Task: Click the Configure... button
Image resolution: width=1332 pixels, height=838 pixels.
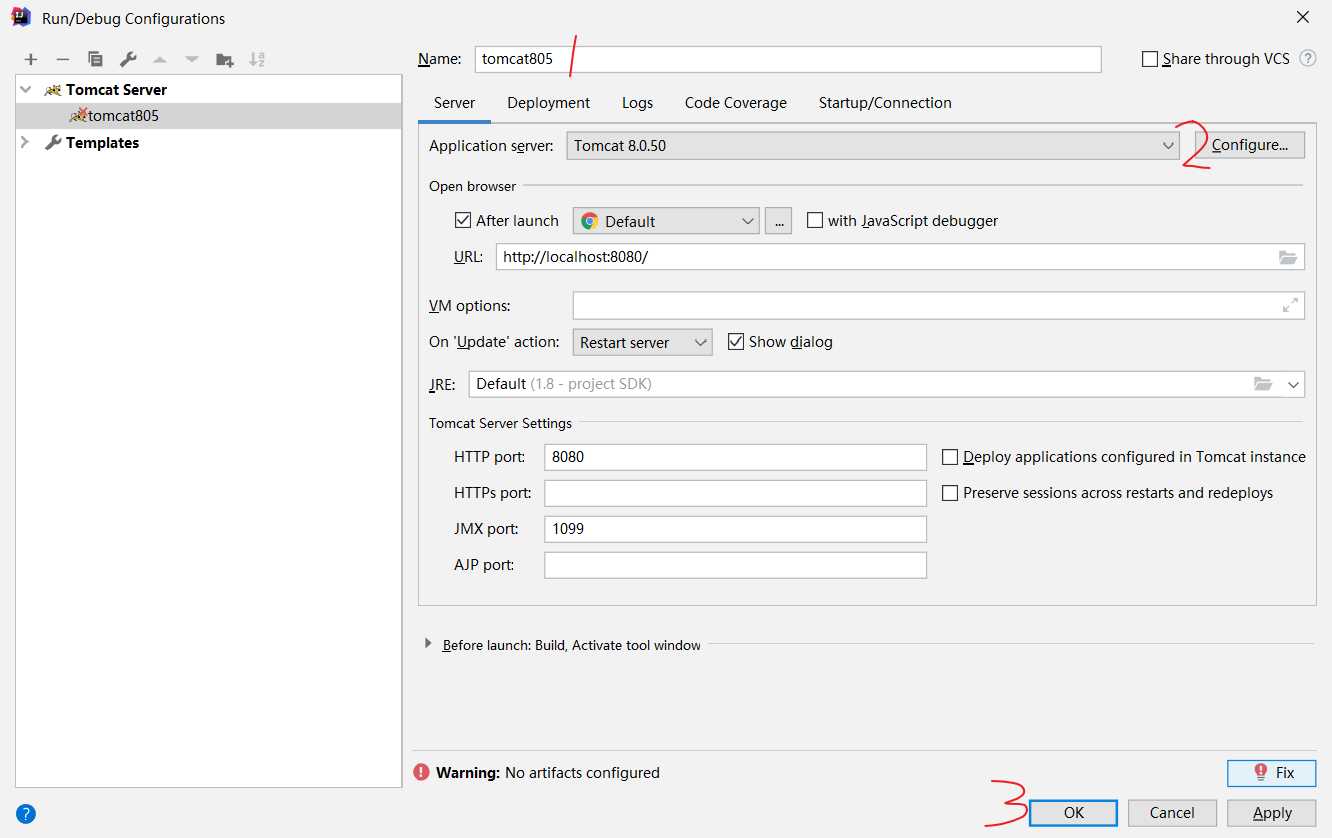Action: tap(1250, 145)
